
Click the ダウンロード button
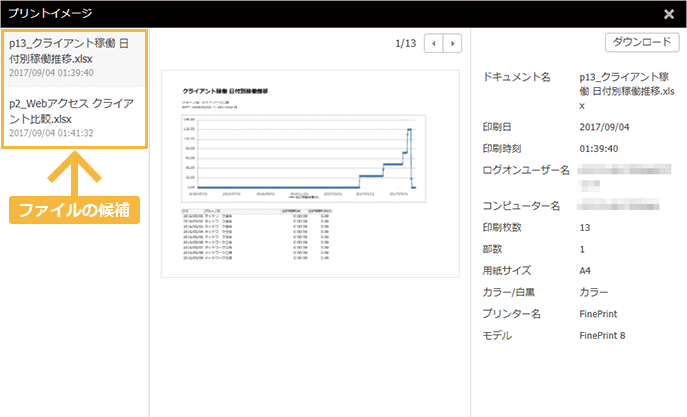[640, 42]
